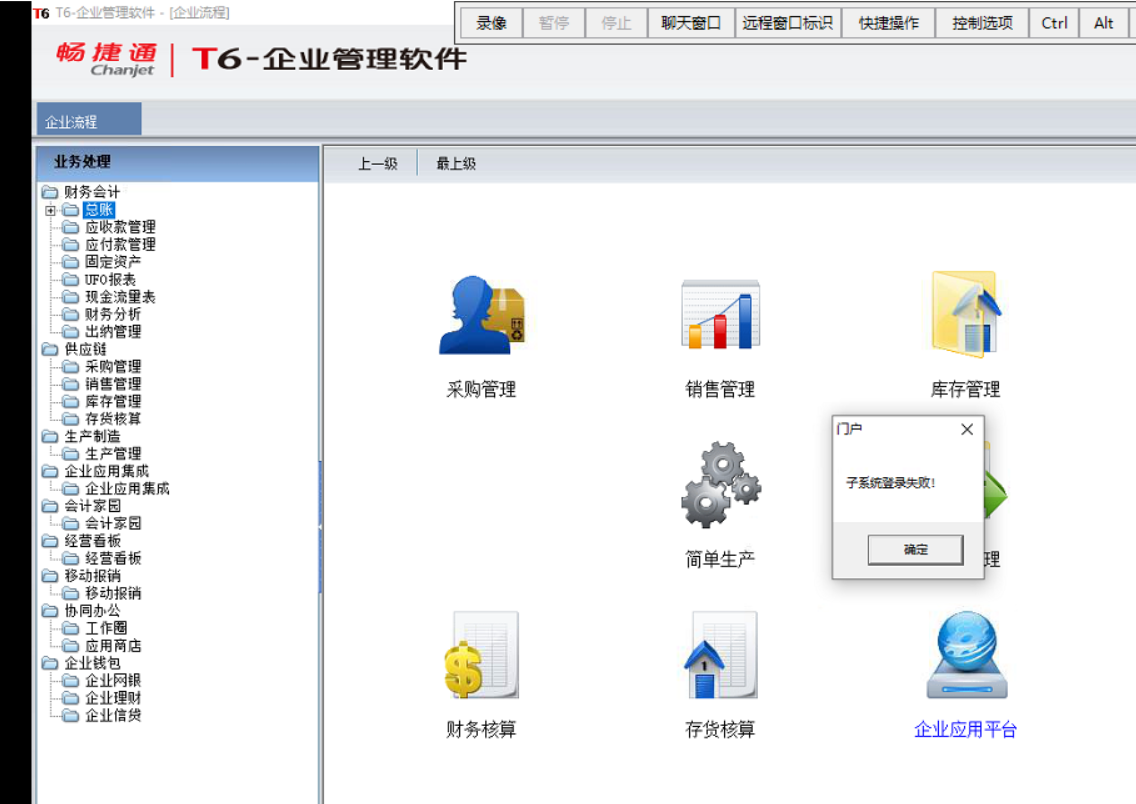
Task: Click the 畅捷通 Chanjet logo
Action: pos(106,59)
